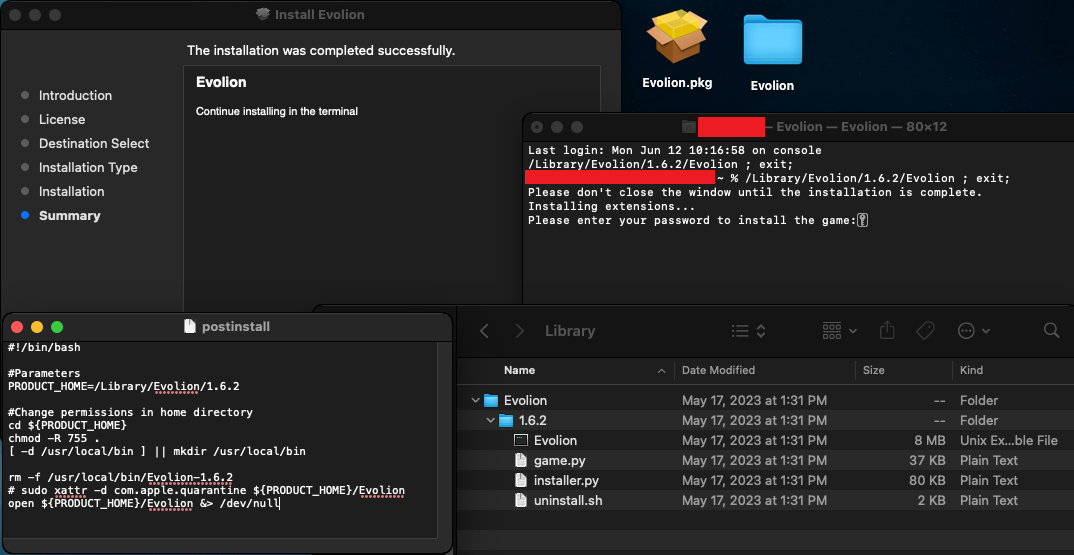Close the postinstall editor window

point(18,327)
